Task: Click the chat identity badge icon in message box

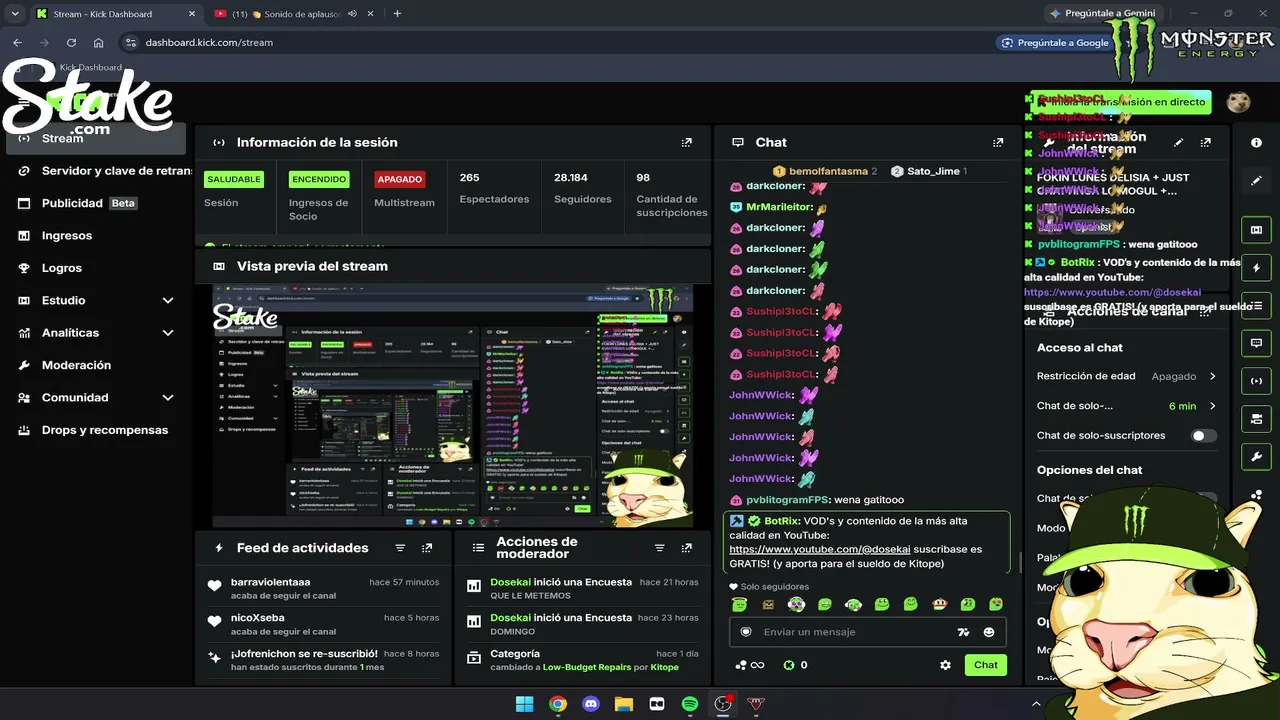Action: (x=746, y=632)
